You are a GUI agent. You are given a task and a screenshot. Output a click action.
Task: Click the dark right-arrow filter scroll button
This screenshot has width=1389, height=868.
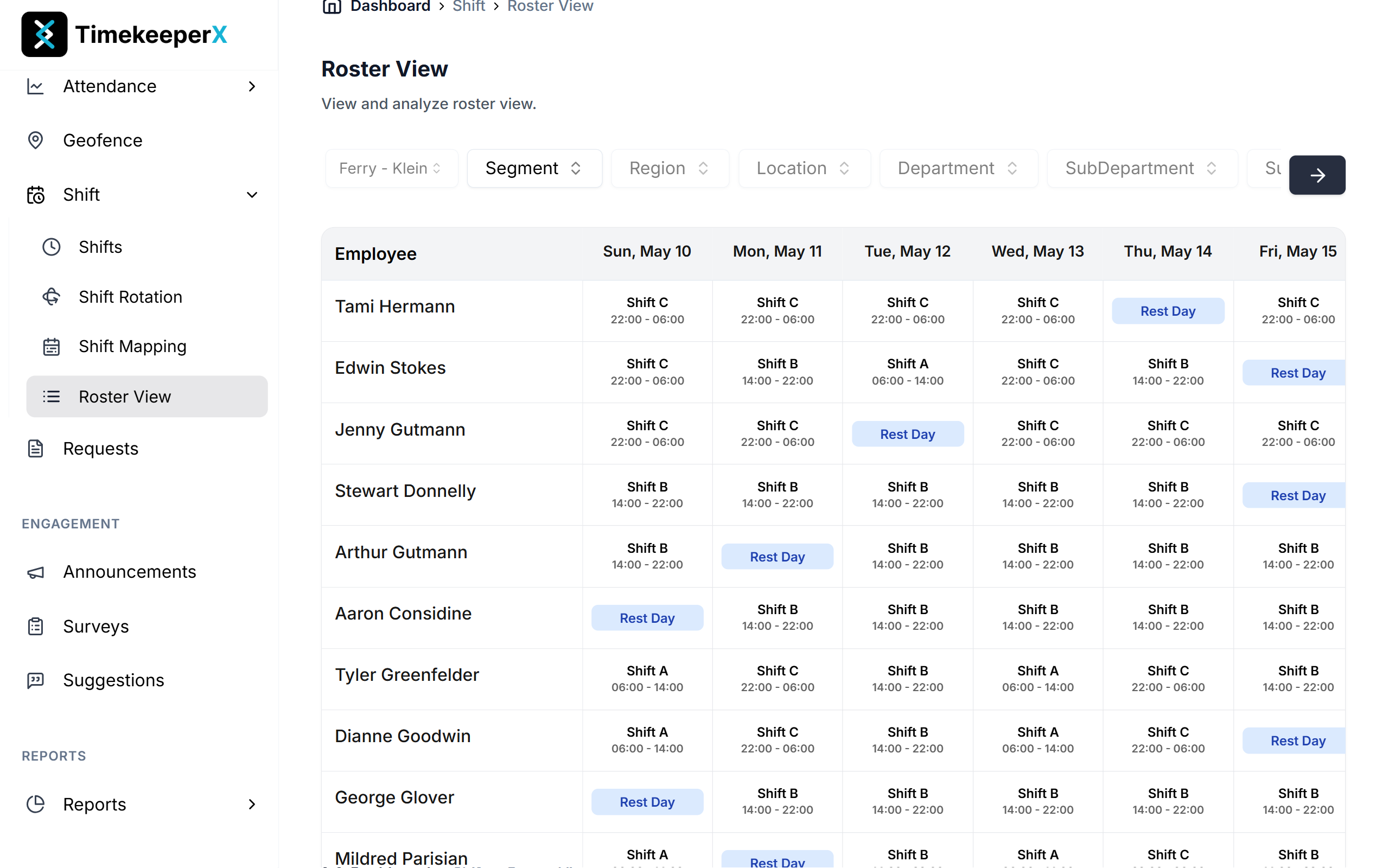[1317, 175]
